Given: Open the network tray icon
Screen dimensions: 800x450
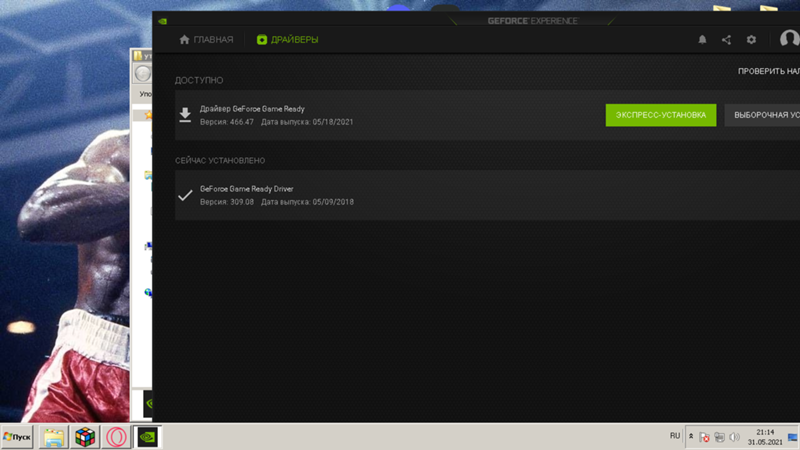Looking at the screenshot, I should click(x=719, y=437).
